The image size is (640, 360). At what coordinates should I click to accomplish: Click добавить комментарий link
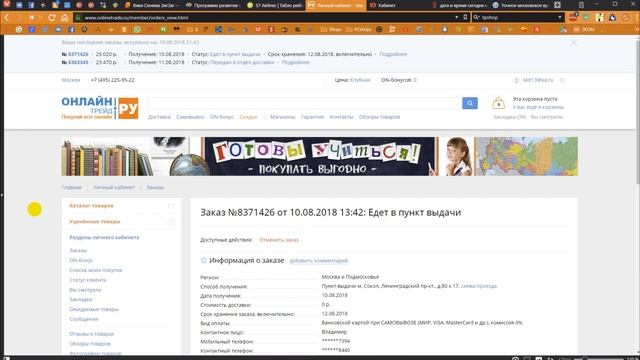(x=319, y=261)
